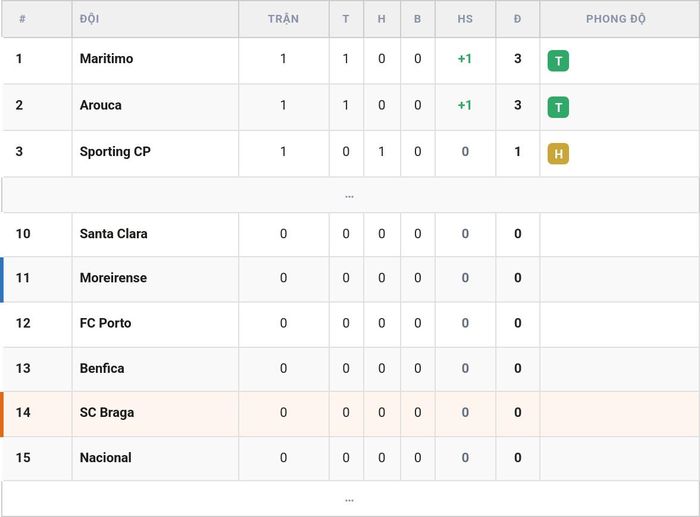Image resolution: width=700 pixels, height=517 pixels.
Task: Open the FC Porto team page
Action: tap(105, 323)
